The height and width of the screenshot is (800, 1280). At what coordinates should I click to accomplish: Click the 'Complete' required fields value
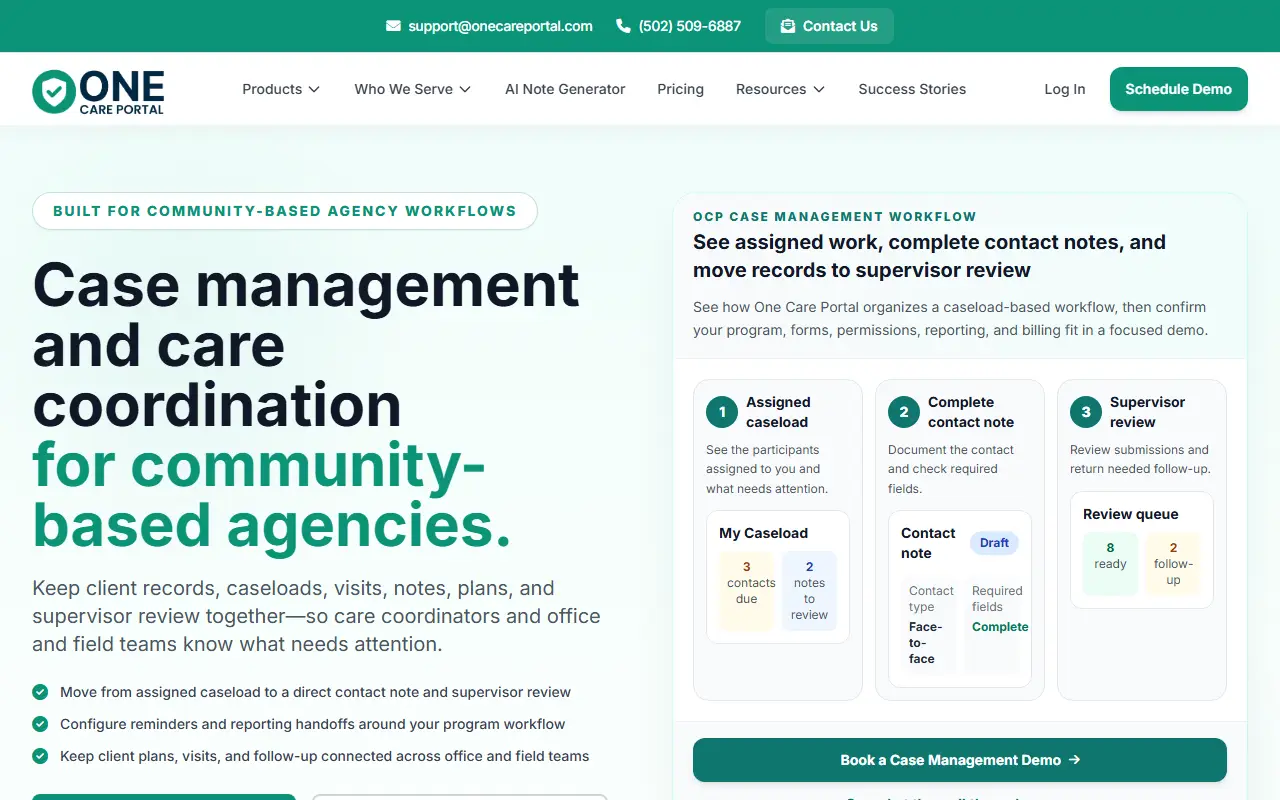[x=1000, y=627]
